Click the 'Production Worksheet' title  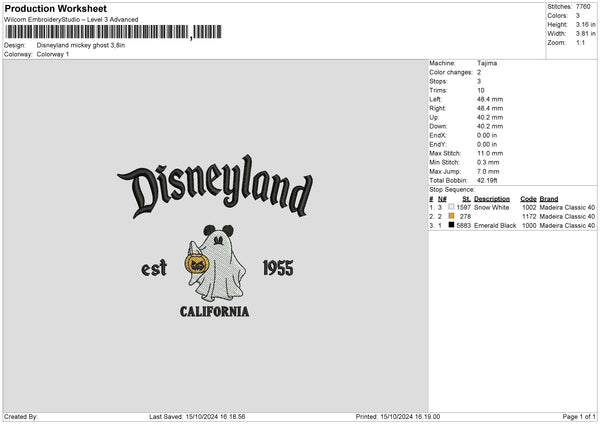click(55, 8)
